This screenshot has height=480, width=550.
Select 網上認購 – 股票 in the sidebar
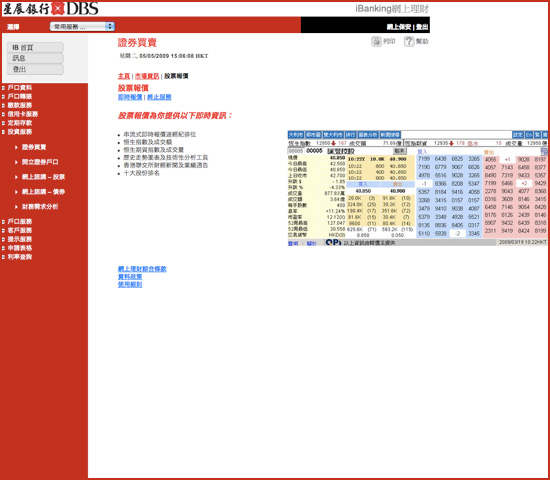click(43, 177)
